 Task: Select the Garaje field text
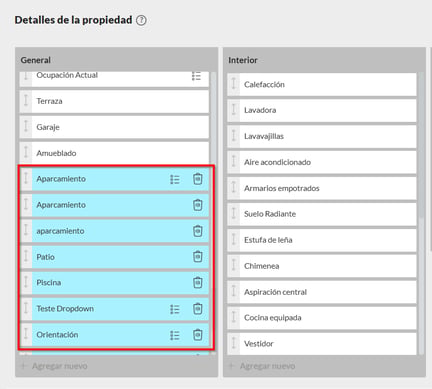(x=48, y=127)
